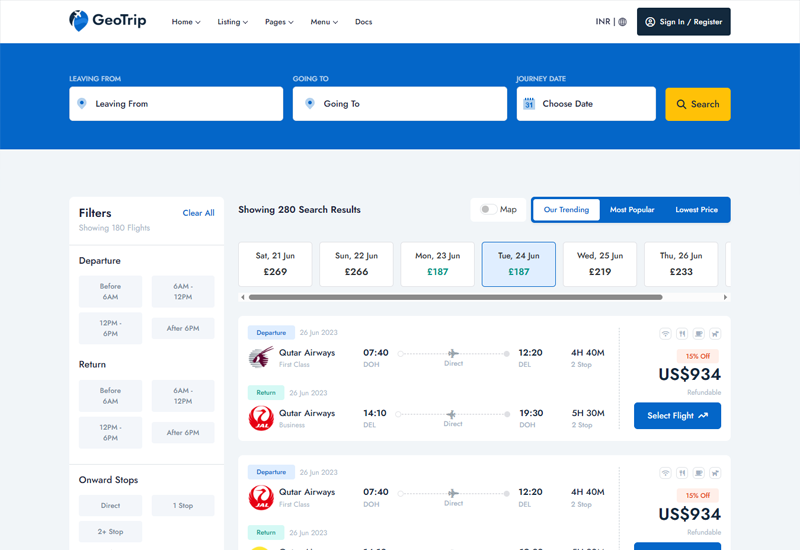Click the pet-friendly icon on first flight card
Screen dimensions: 800x550
tap(715, 334)
